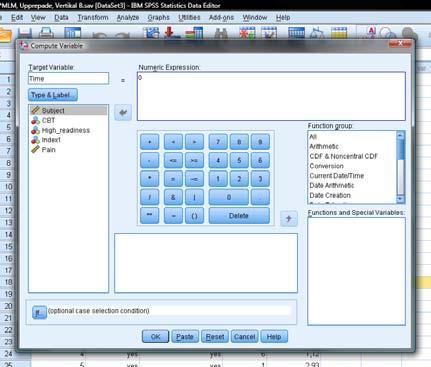
Task: Click the Function group scroll down arrow
Action: tap(401, 199)
